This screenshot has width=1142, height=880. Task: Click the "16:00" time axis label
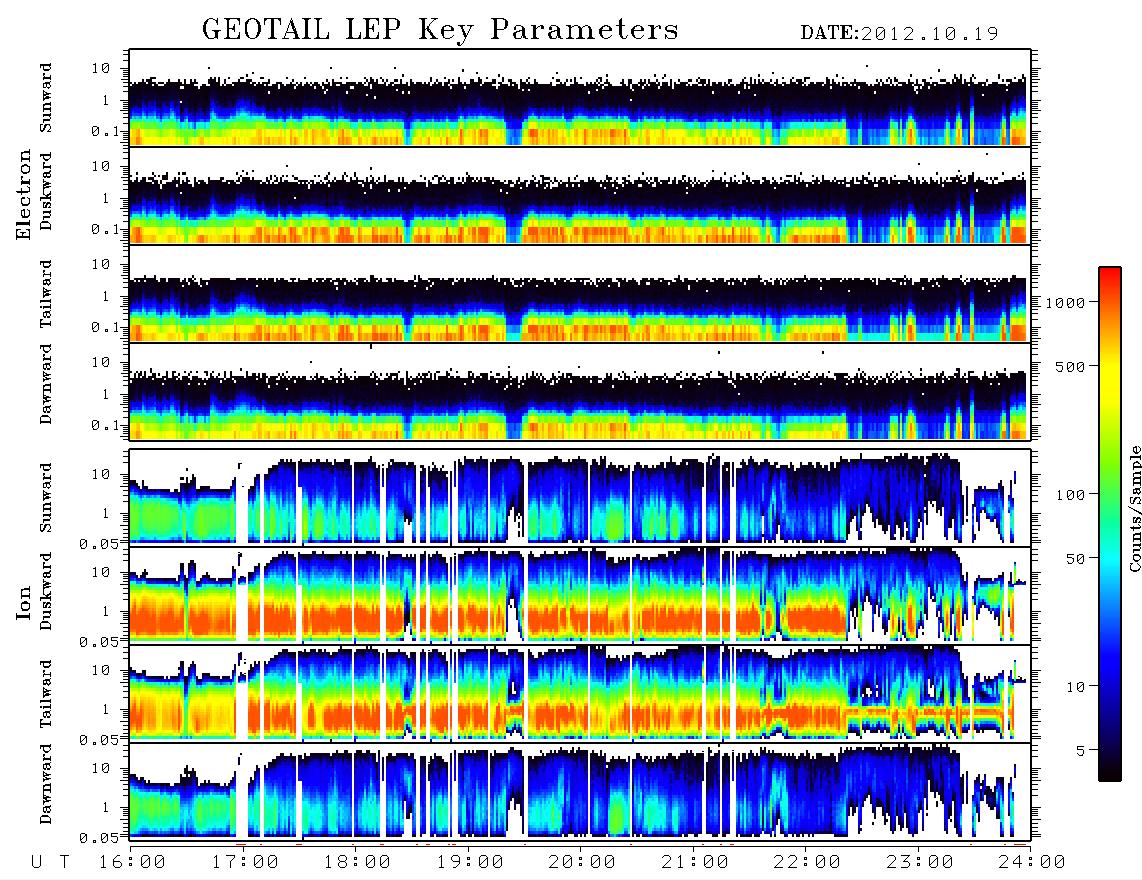point(133,862)
